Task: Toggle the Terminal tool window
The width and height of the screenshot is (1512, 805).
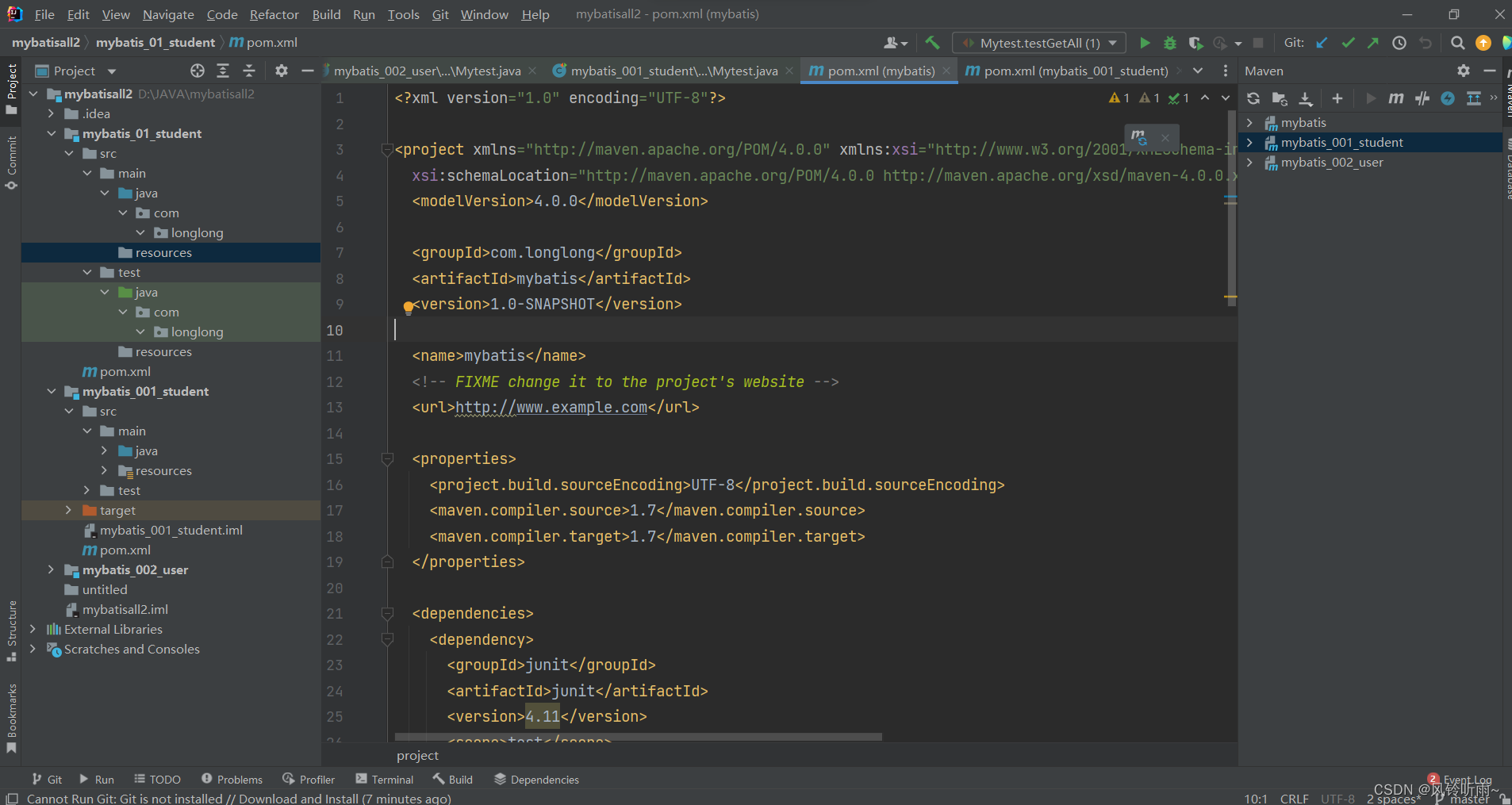Action: [385, 780]
